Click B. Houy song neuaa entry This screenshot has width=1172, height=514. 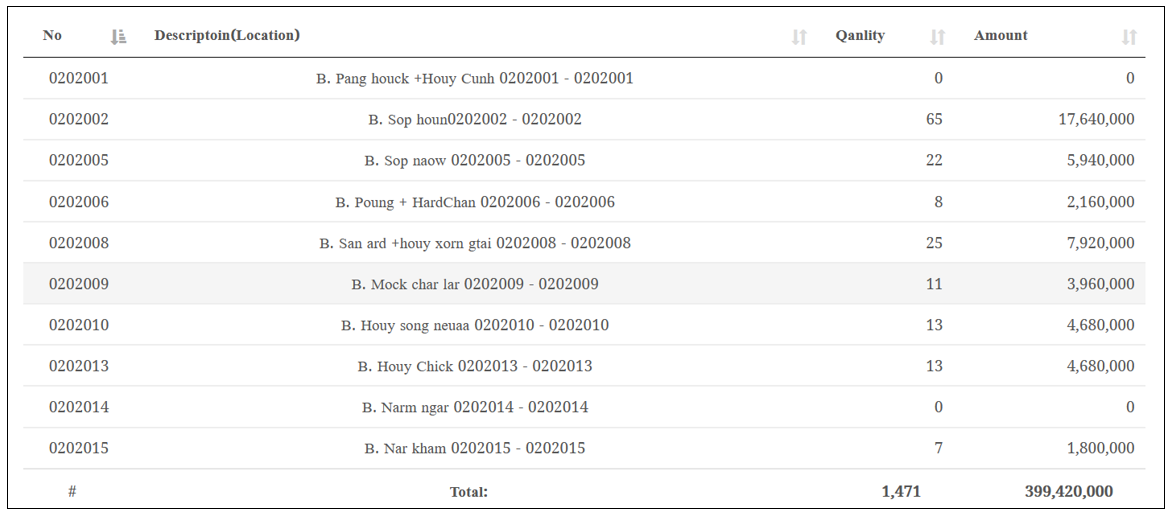coord(475,325)
